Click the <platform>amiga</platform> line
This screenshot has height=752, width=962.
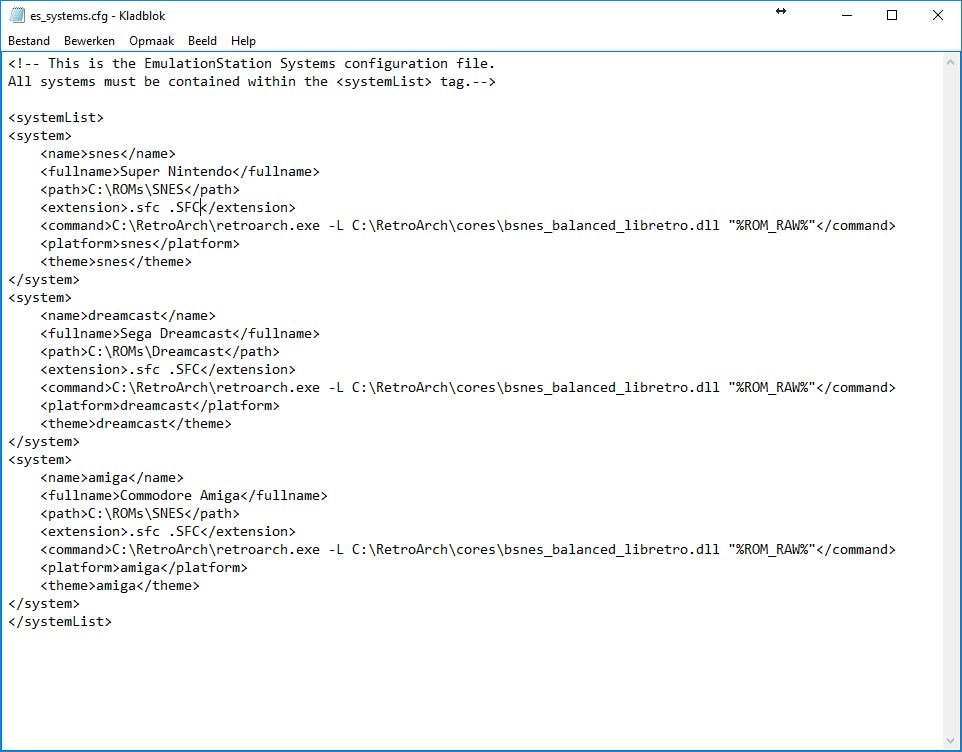(x=144, y=567)
